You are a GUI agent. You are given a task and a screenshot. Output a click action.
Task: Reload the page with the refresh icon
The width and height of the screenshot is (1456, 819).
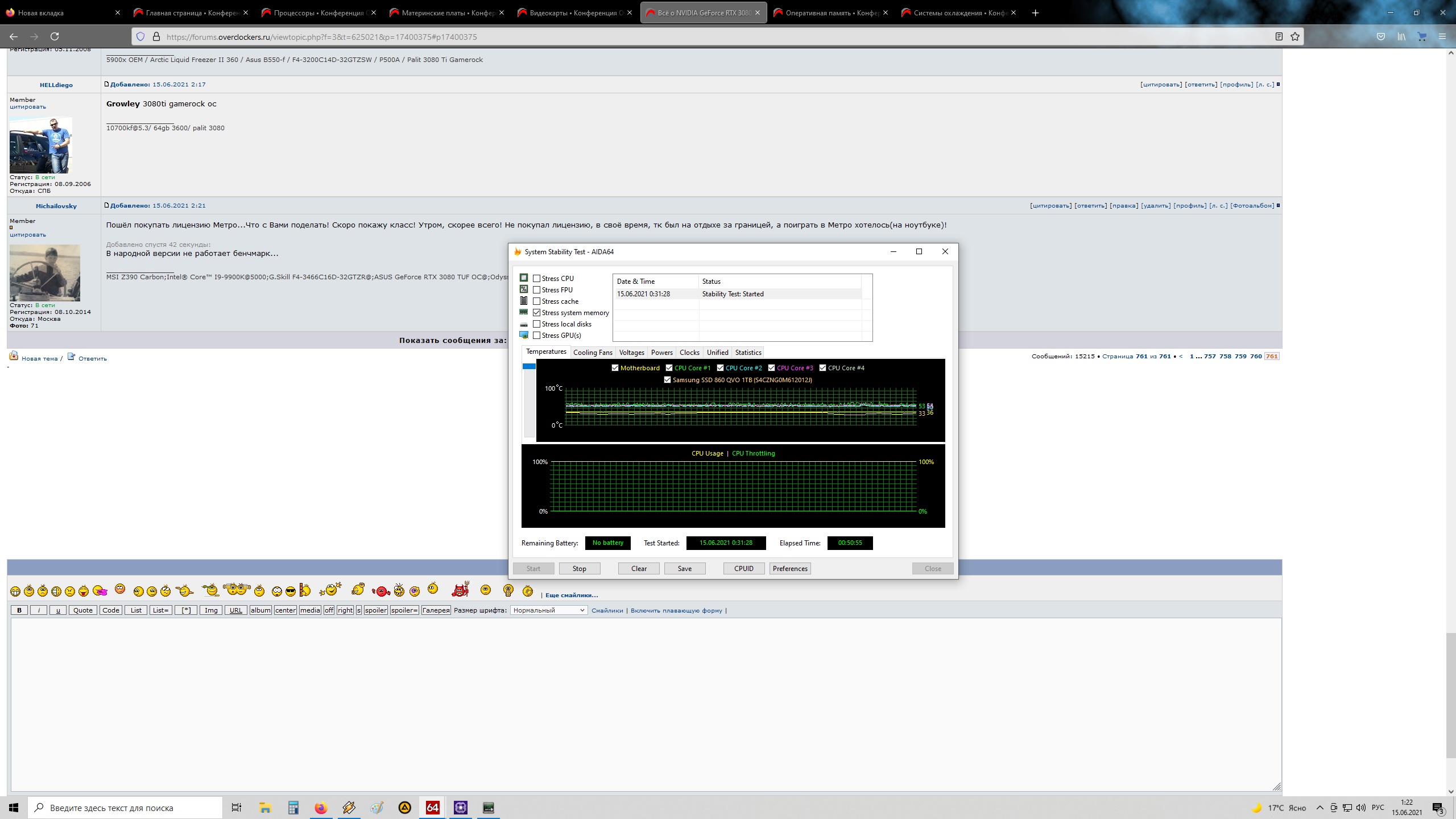click(55, 36)
